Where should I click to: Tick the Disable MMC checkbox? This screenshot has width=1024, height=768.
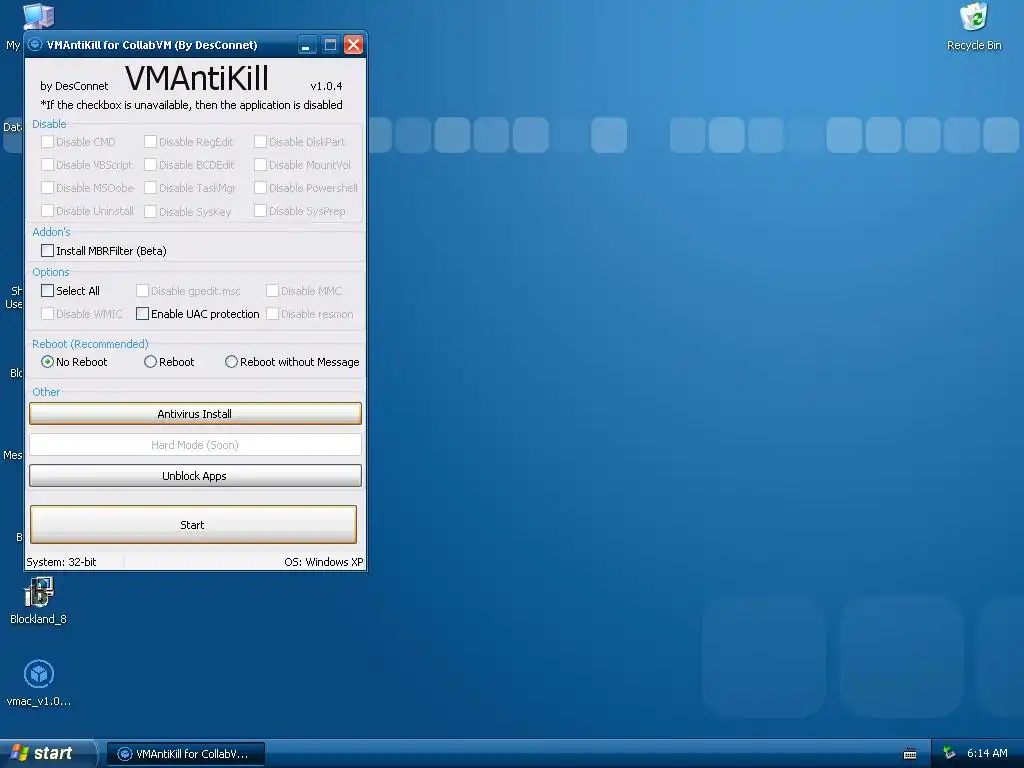point(272,291)
